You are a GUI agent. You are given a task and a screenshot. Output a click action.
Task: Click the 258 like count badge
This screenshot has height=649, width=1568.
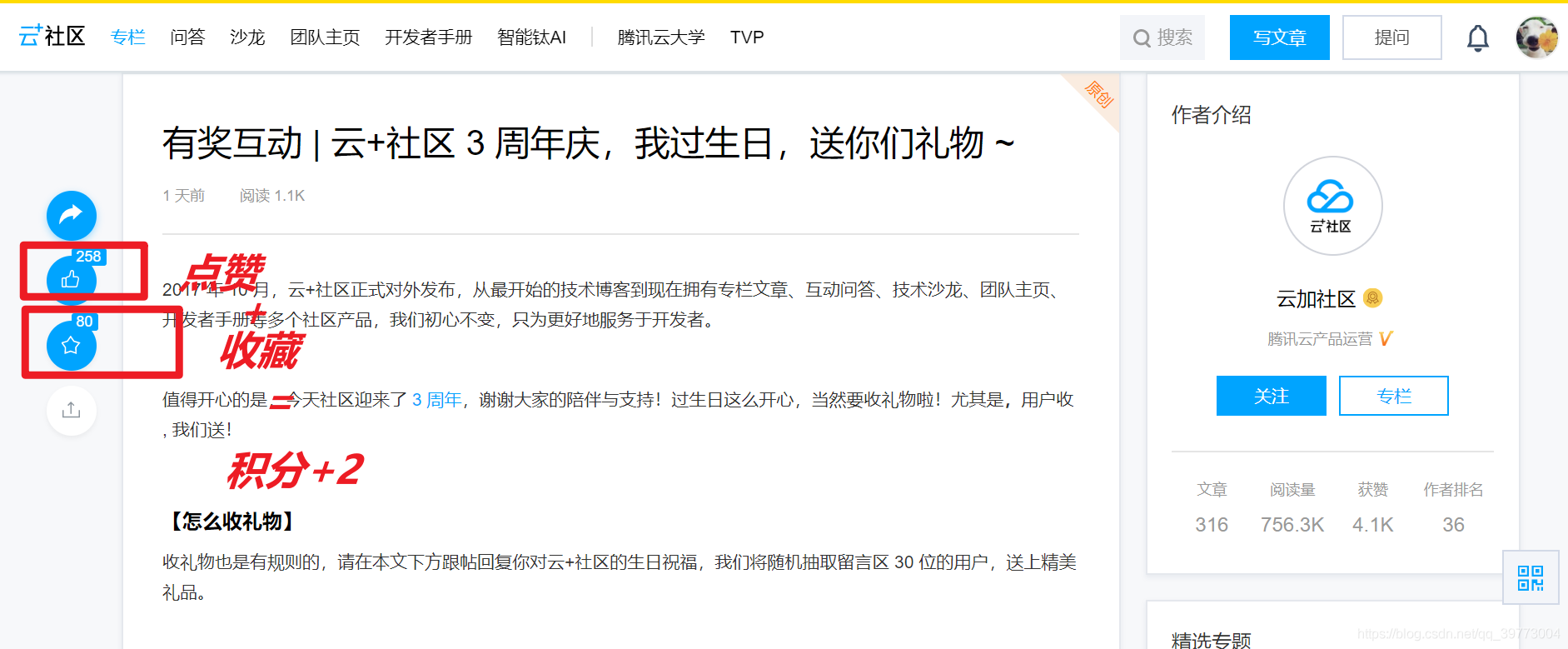click(x=88, y=257)
